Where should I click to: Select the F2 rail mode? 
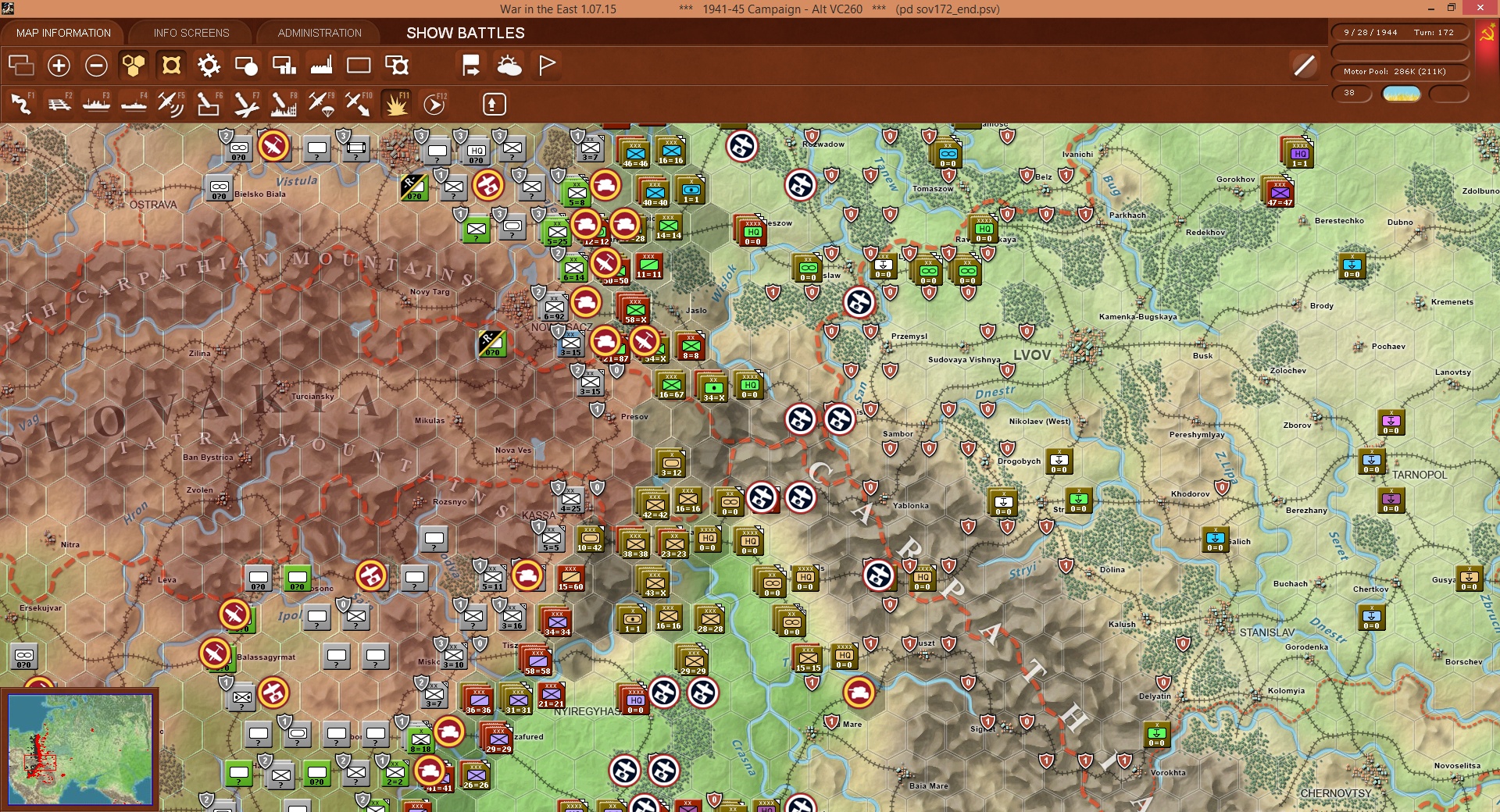(59, 104)
